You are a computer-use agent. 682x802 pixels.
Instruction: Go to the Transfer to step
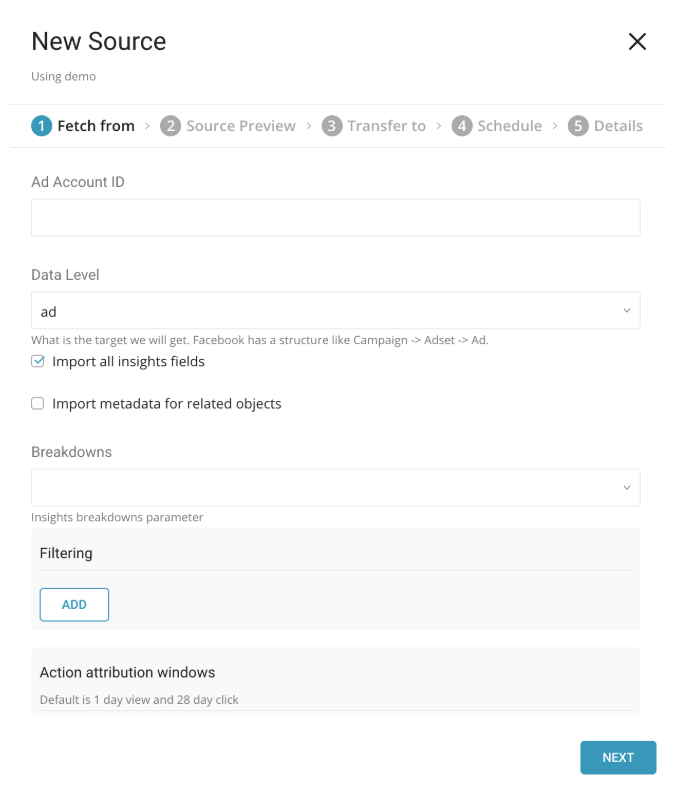point(387,126)
